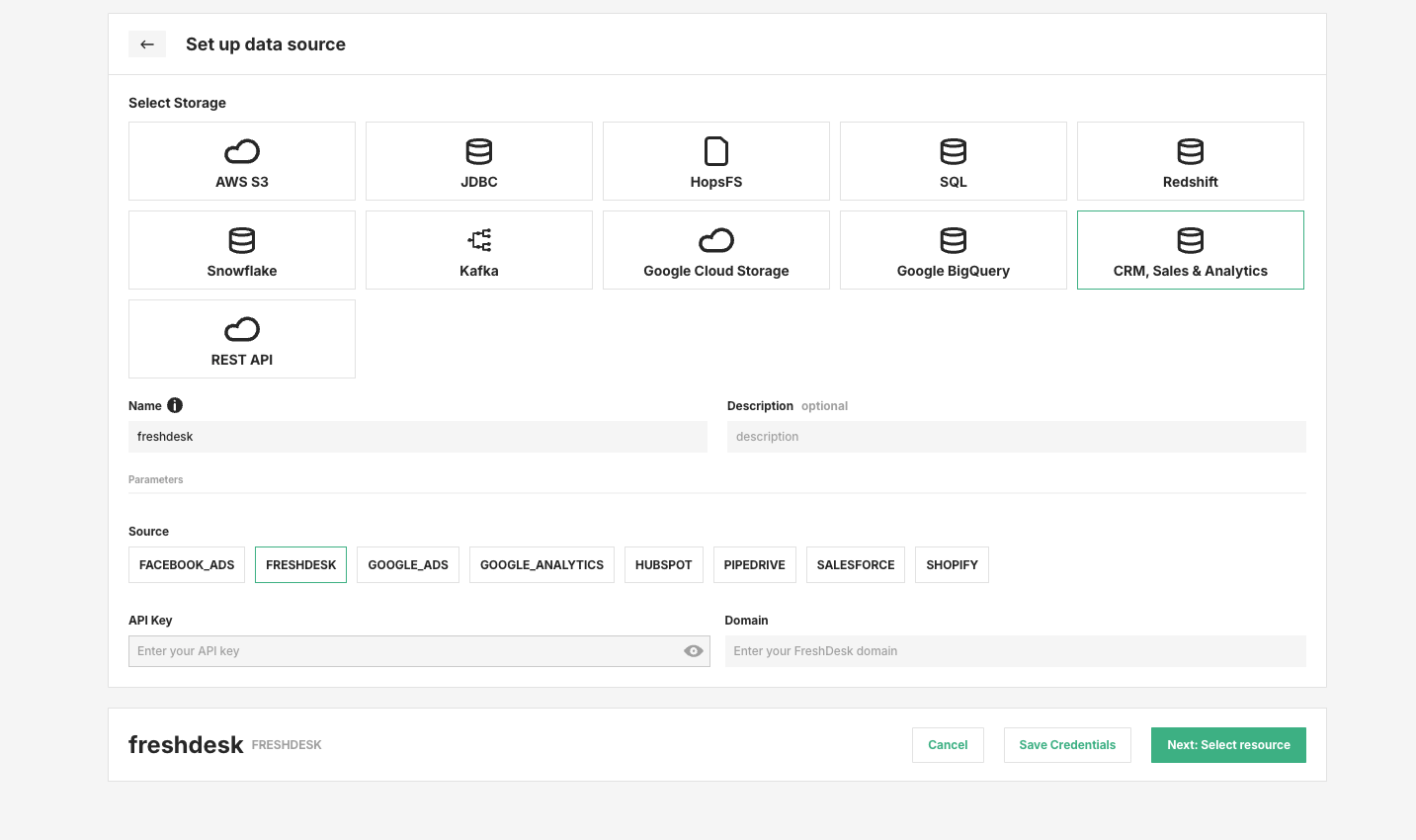Image resolution: width=1416 pixels, height=840 pixels.
Task: Select the AWS S3 storage option
Action: (241, 160)
